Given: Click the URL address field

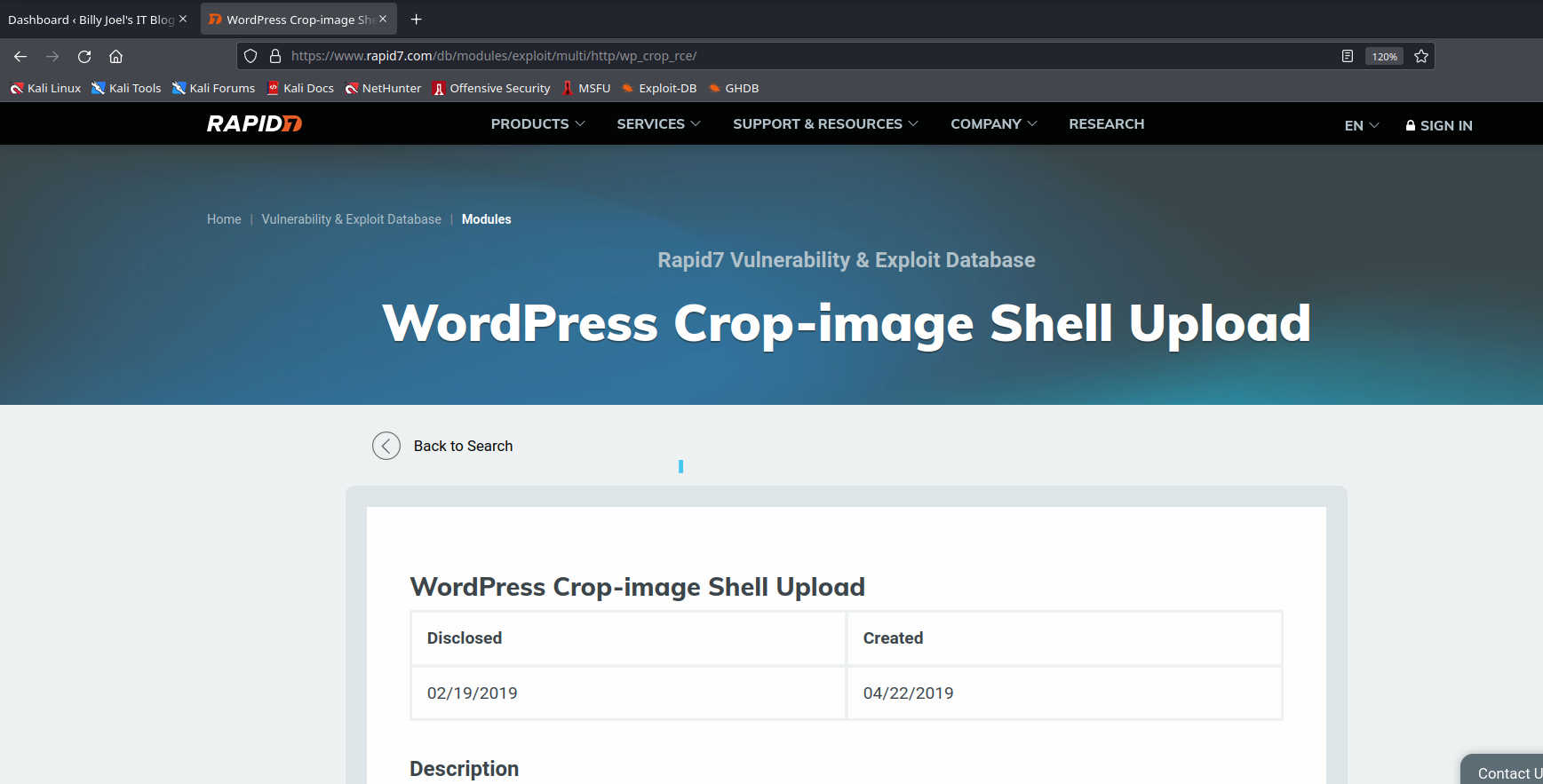Looking at the screenshot, I should click(x=799, y=56).
